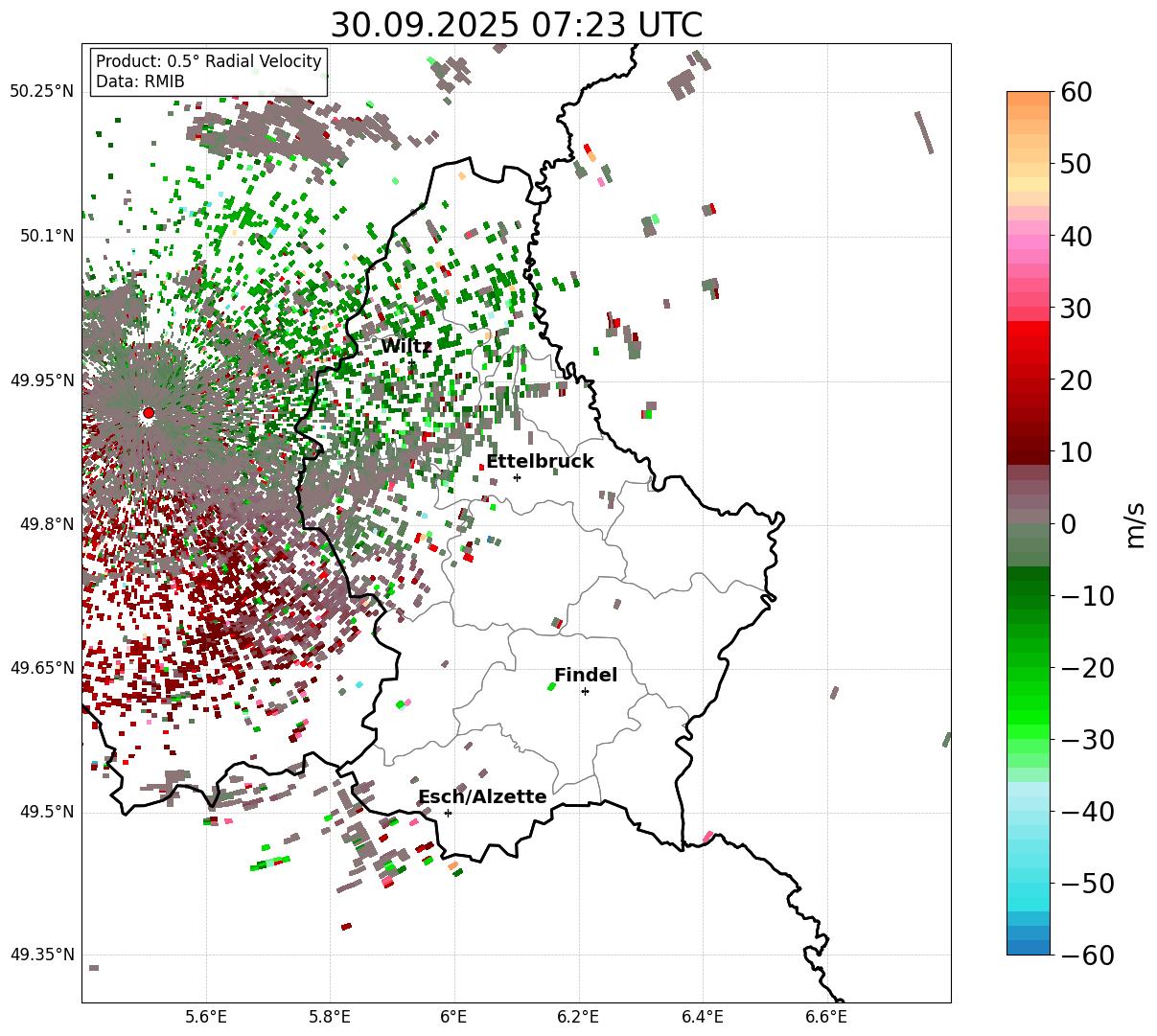Click the Data: RMIB text
The image size is (1157, 1036).
pos(140,81)
